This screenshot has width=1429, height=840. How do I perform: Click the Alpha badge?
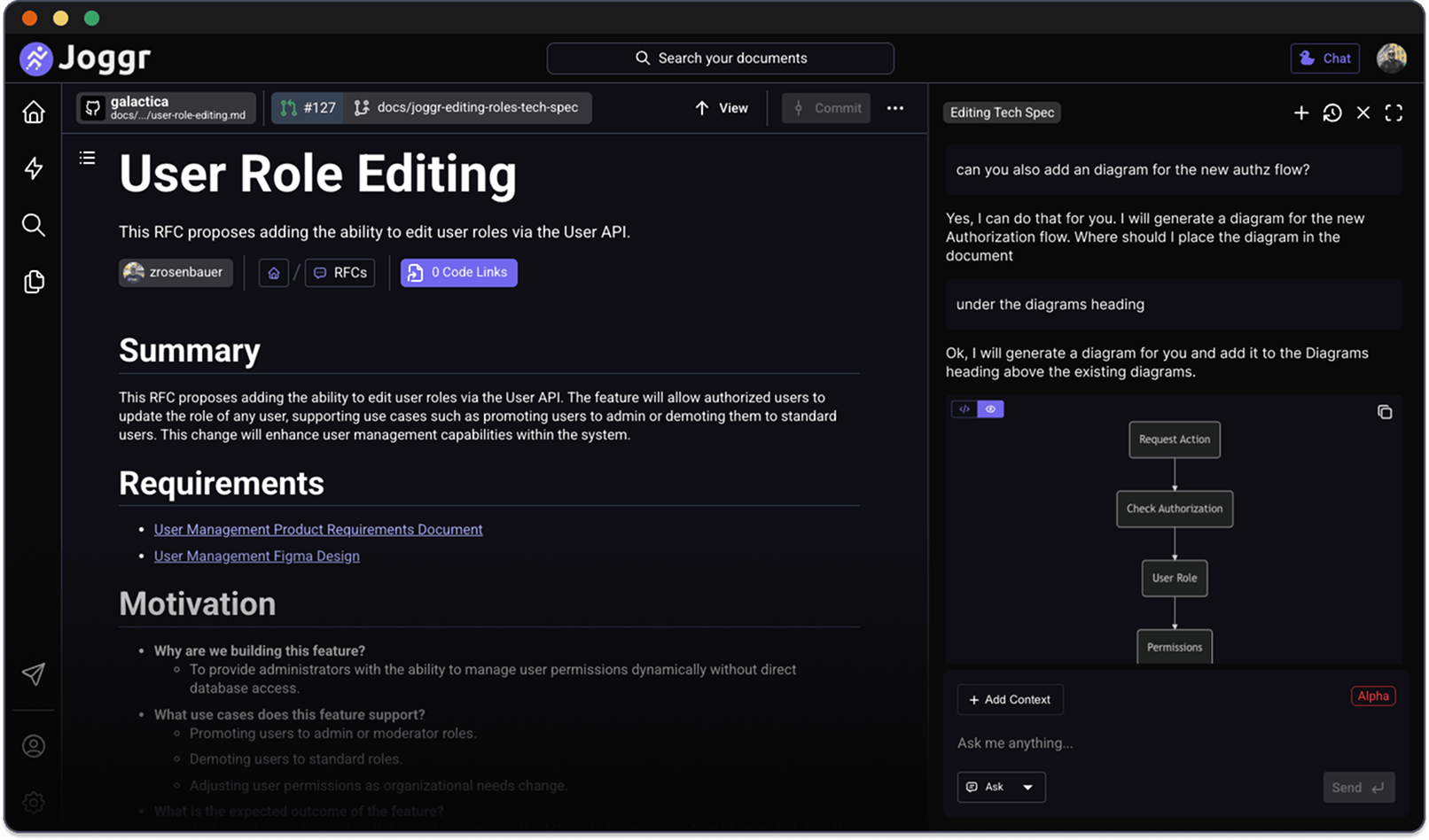[x=1373, y=696]
